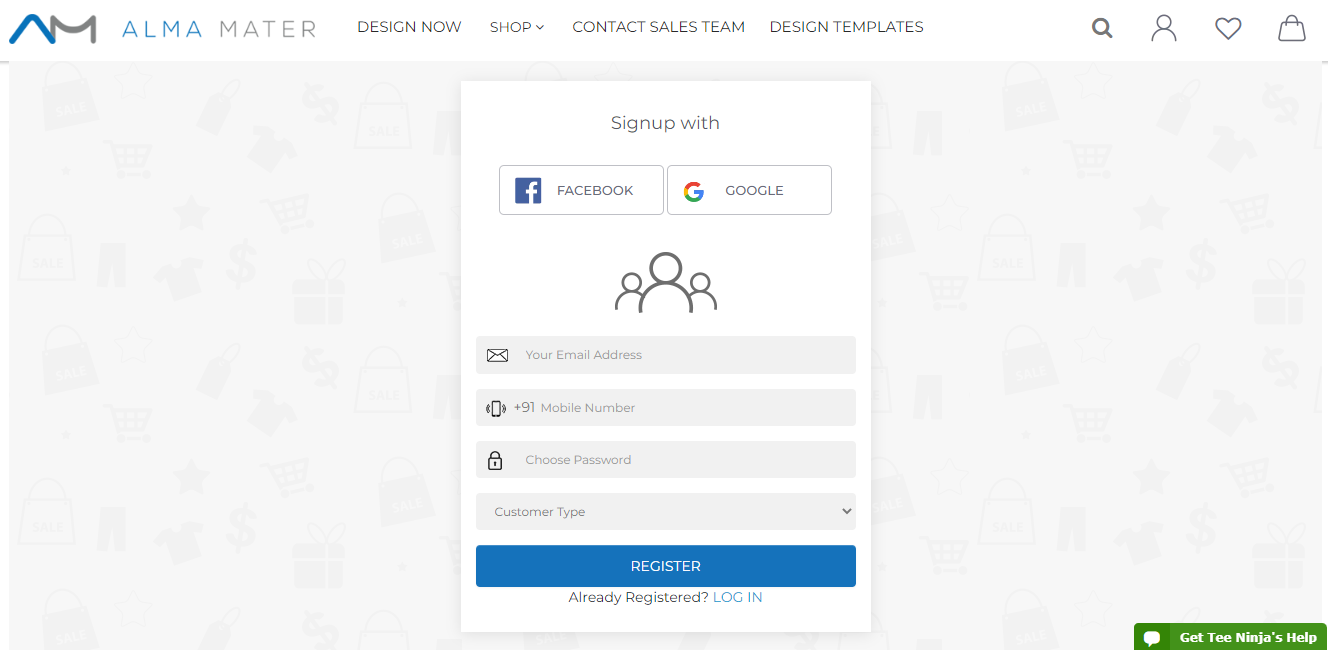
Task: Click the mobile phone icon
Action: (496, 408)
